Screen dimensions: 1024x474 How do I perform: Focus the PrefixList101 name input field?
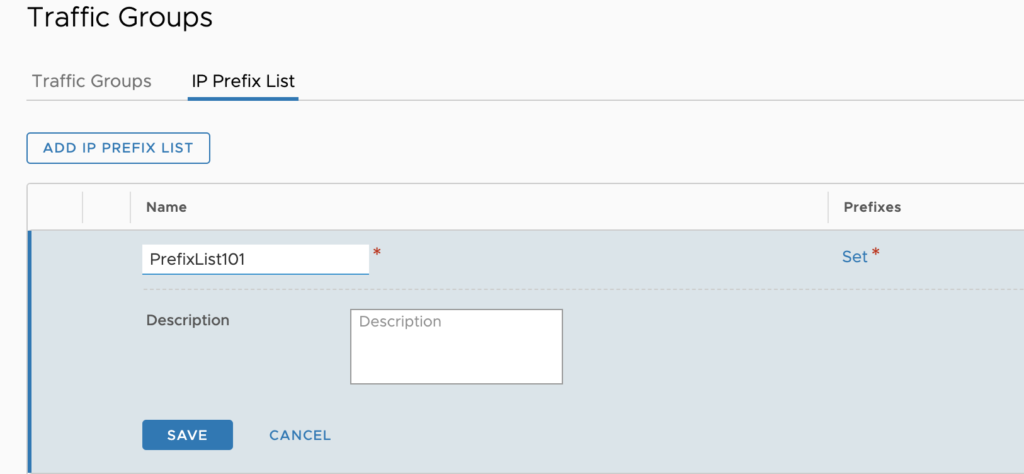(x=255, y=259)
